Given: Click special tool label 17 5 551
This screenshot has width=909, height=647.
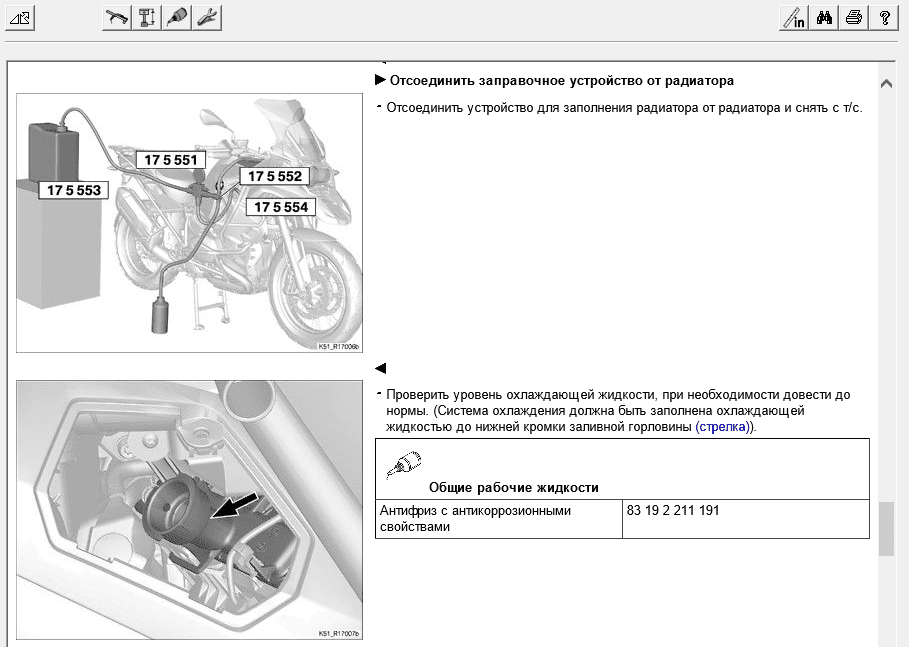Looking at the screenshot, I should (172, 159).
